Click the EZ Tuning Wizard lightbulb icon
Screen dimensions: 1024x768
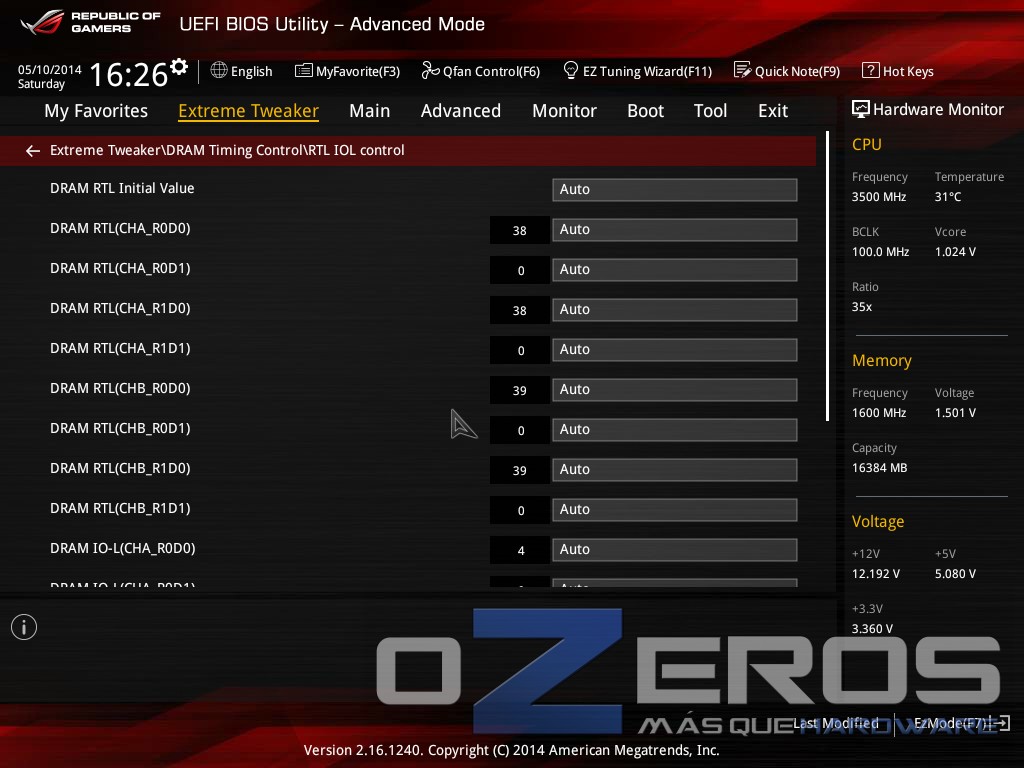point(571,70)
